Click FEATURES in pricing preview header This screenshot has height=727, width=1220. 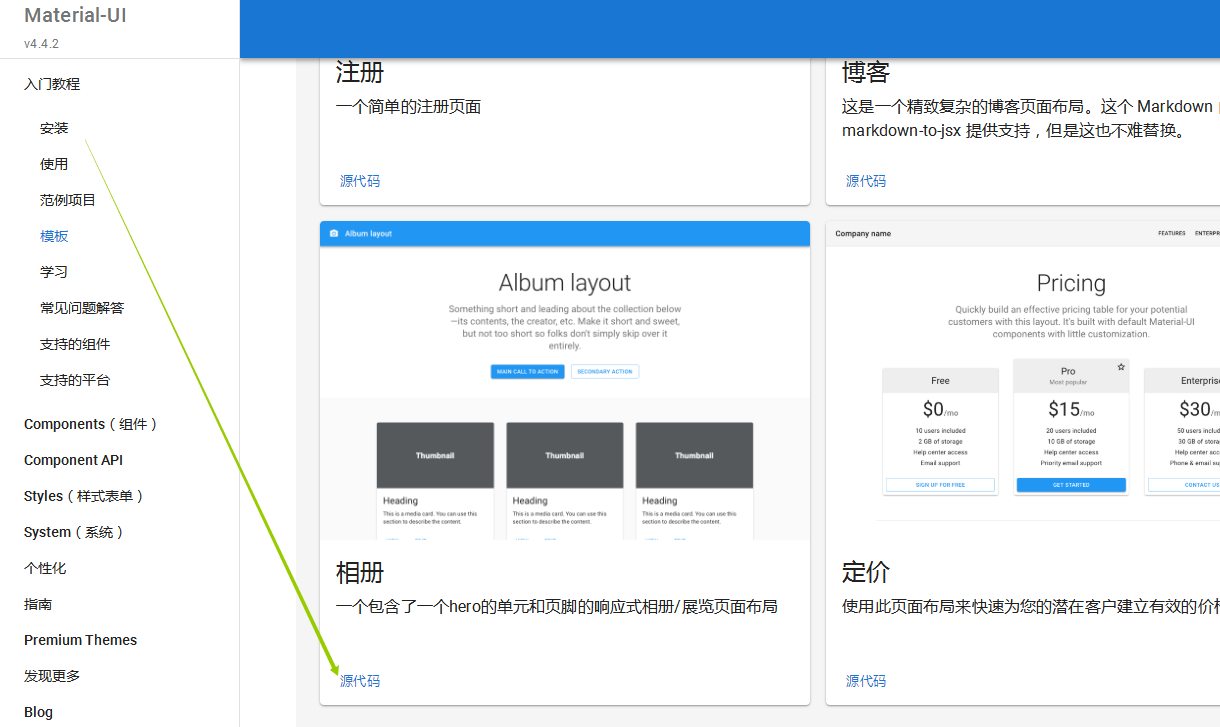pos(1172,234)
